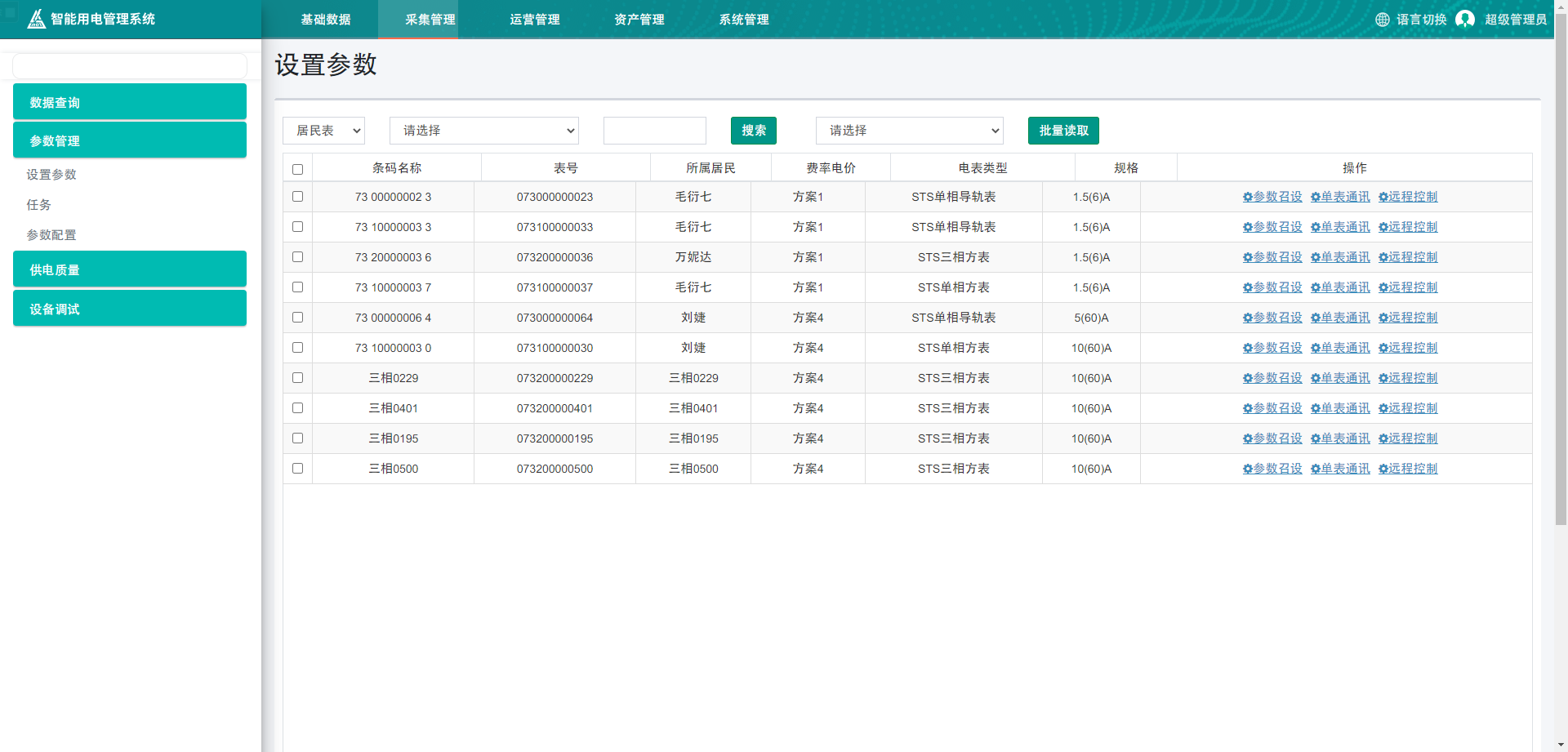
Task: Click 远程控制 icon on the 三相0401 row
Action: pyautogui.click(x=1383, y=408)
